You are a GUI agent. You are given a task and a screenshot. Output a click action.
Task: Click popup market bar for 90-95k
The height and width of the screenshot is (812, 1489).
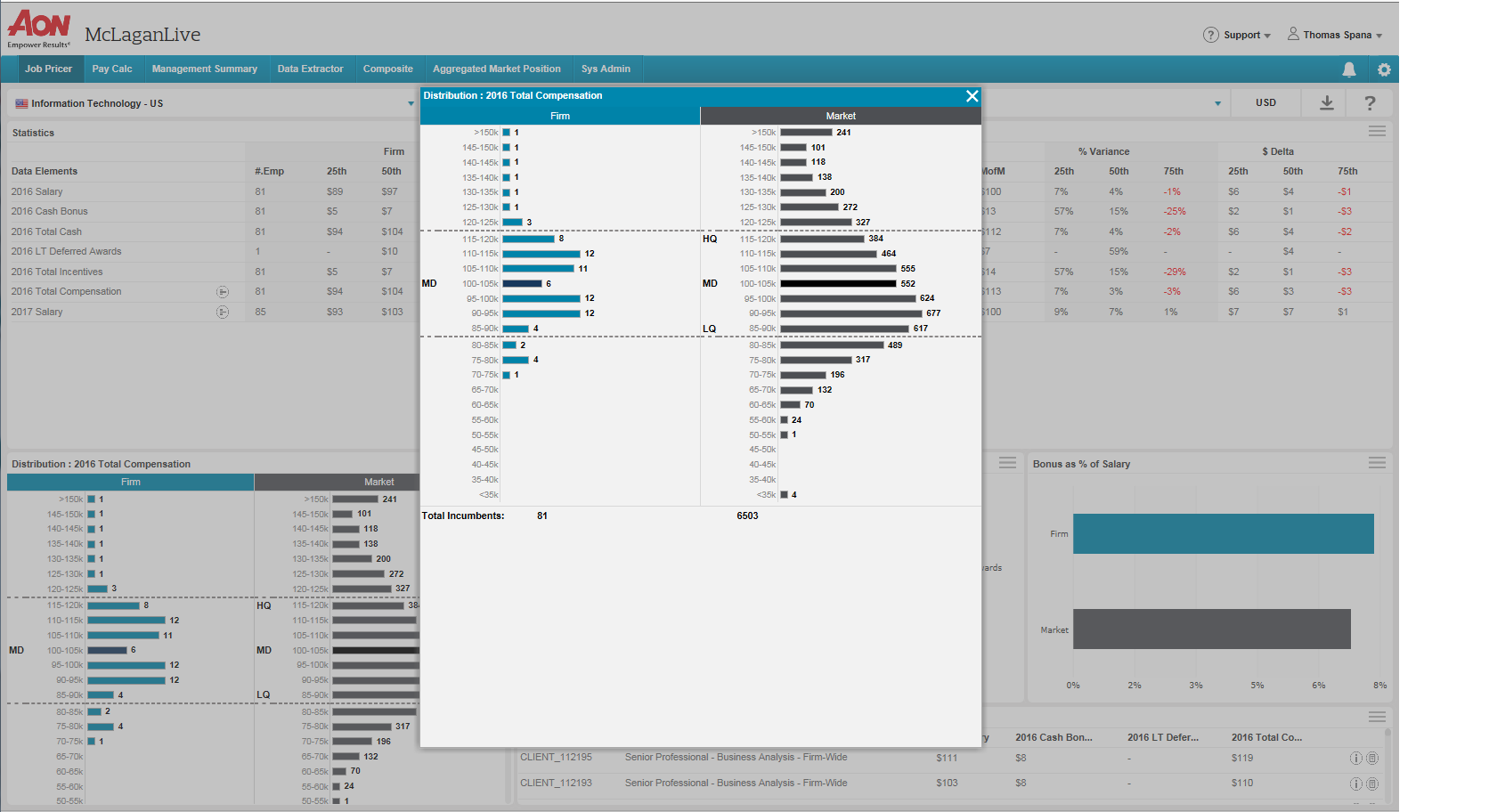851,313
